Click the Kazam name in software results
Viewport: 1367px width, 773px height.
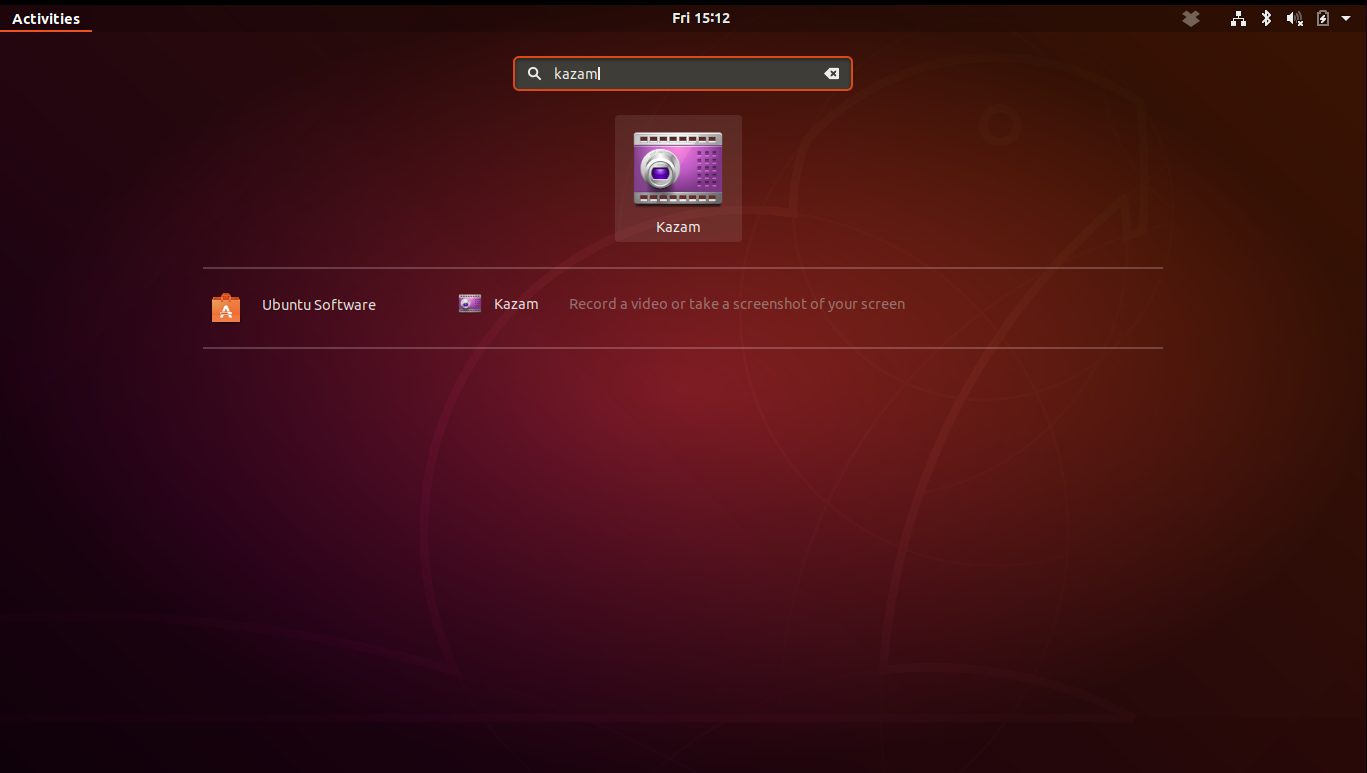click(516, 304)
